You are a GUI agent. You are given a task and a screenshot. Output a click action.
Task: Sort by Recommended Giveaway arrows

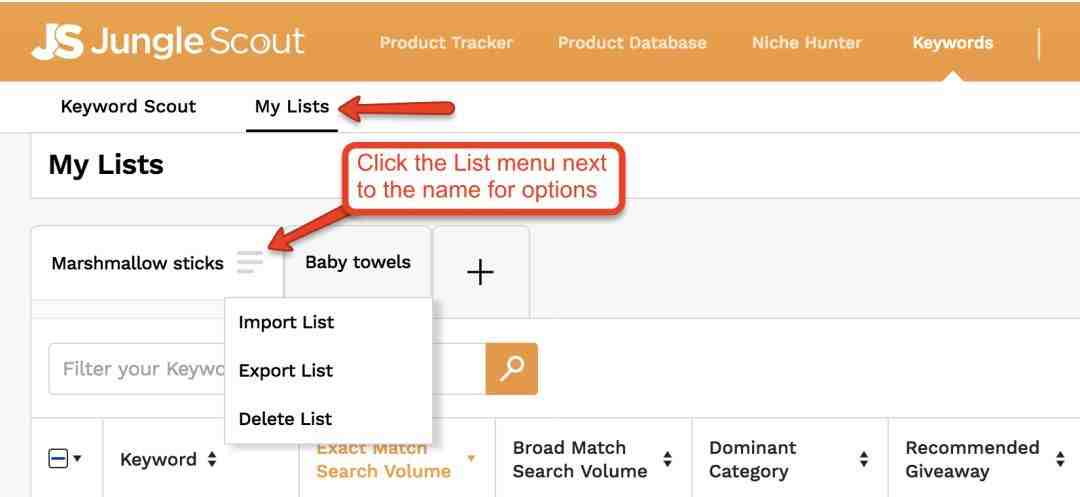point(1059,459)
